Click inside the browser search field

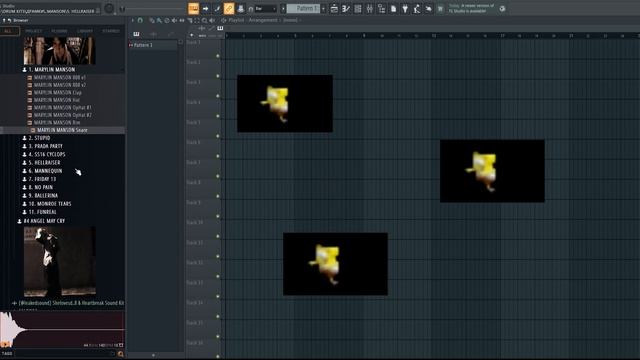(64, 354)
